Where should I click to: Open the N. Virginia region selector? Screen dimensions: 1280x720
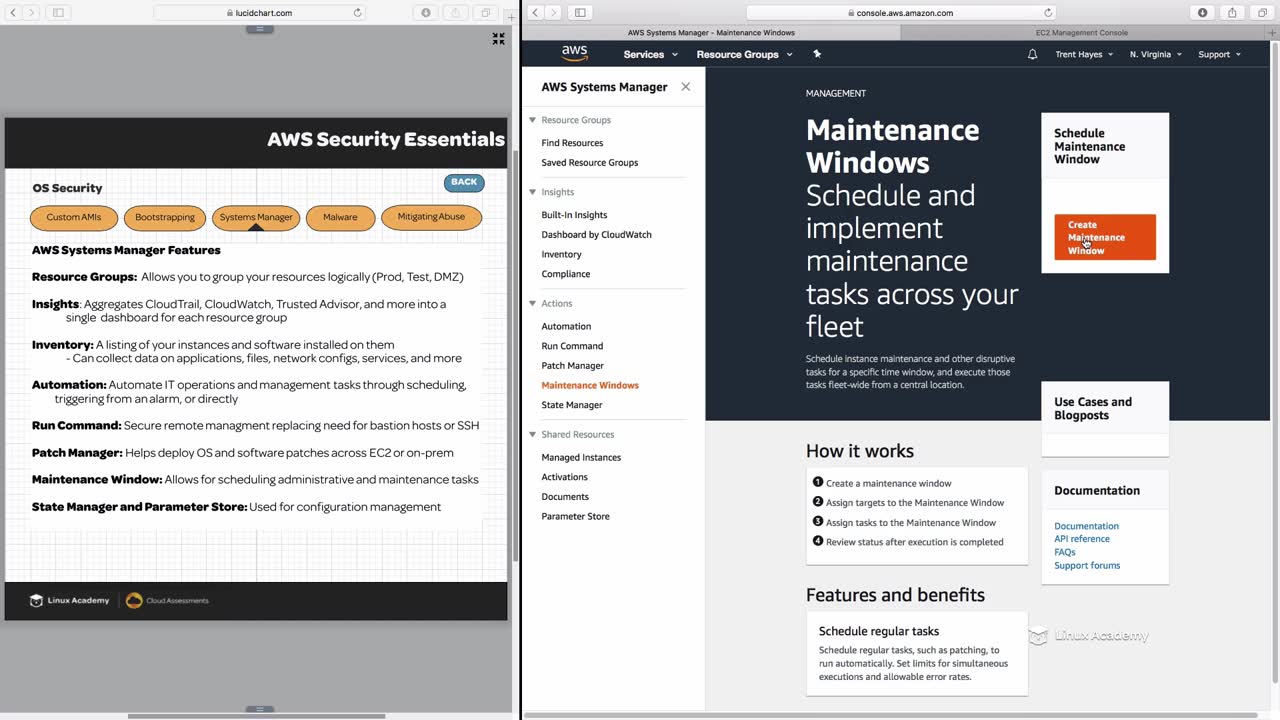[1155, 54]
